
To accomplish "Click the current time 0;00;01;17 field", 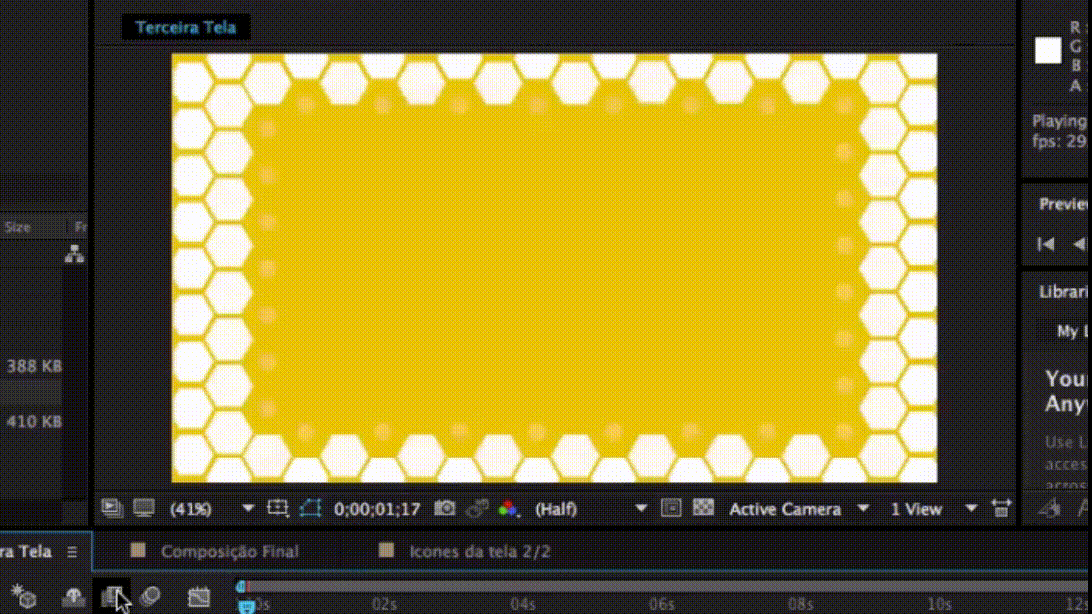I will click(x=377, y=509).
